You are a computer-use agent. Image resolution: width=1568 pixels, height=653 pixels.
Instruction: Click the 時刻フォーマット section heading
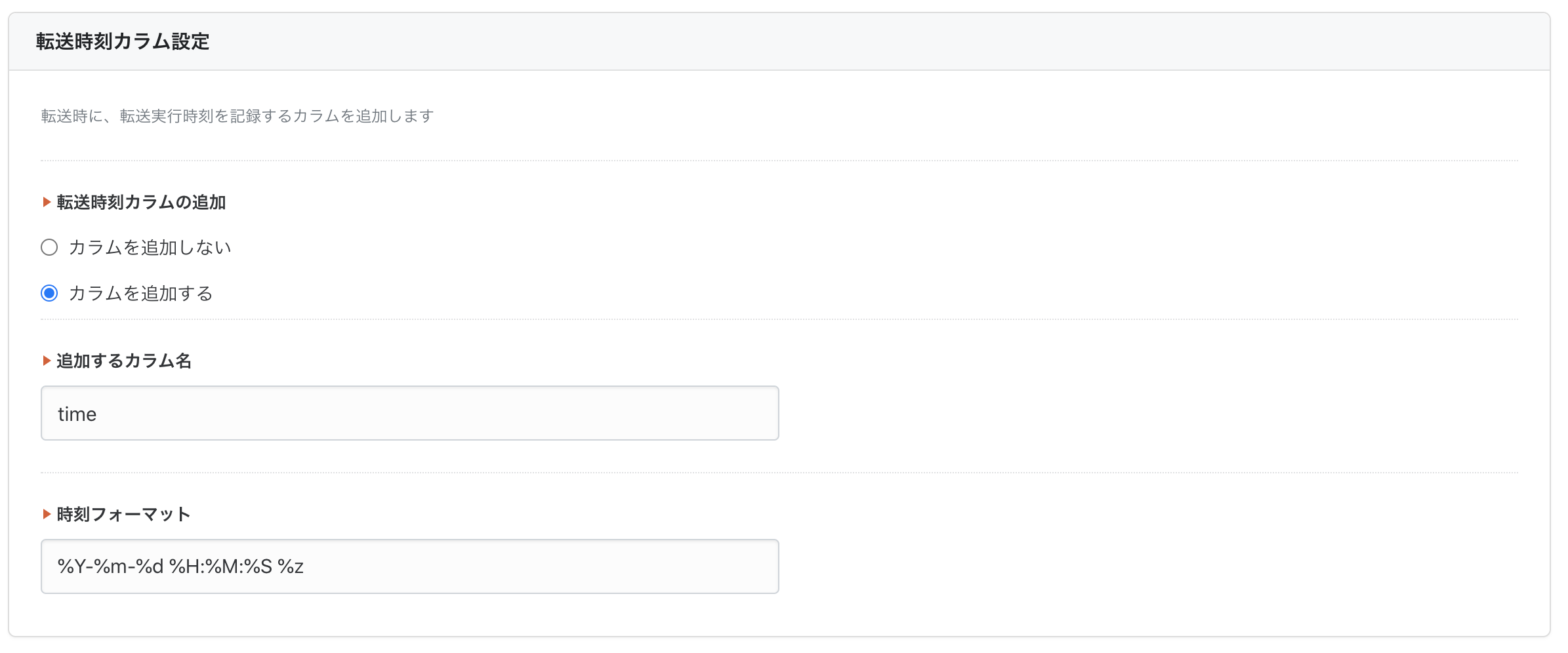(123, 514)
